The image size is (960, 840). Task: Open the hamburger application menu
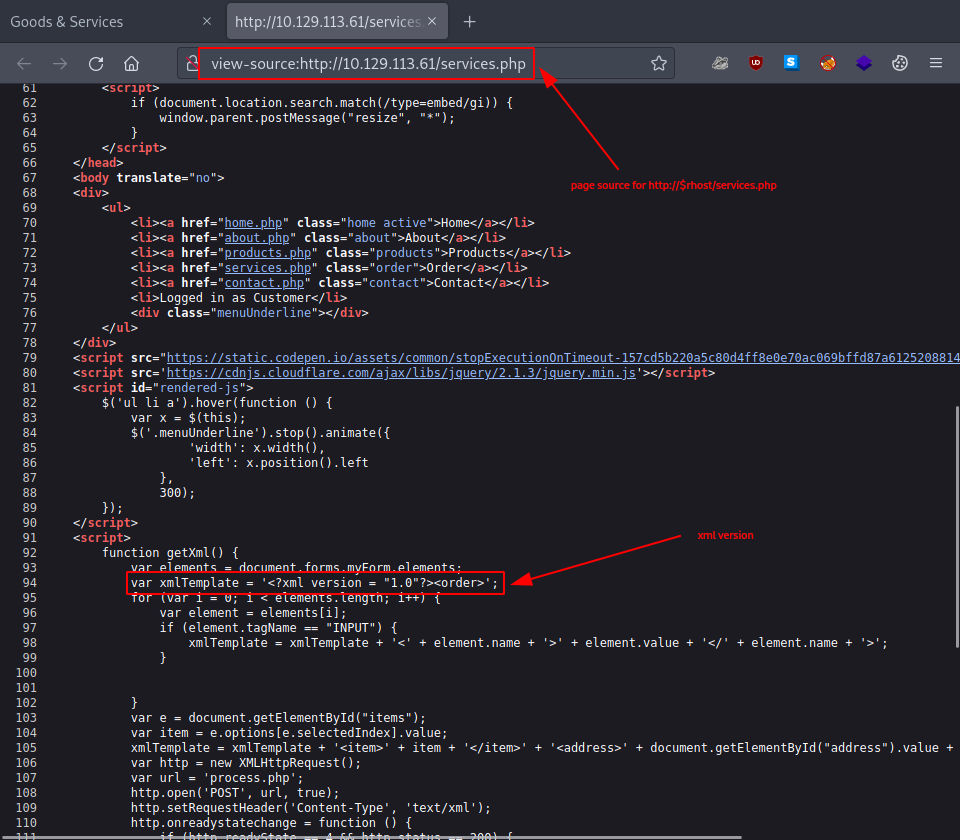(936, 62)
